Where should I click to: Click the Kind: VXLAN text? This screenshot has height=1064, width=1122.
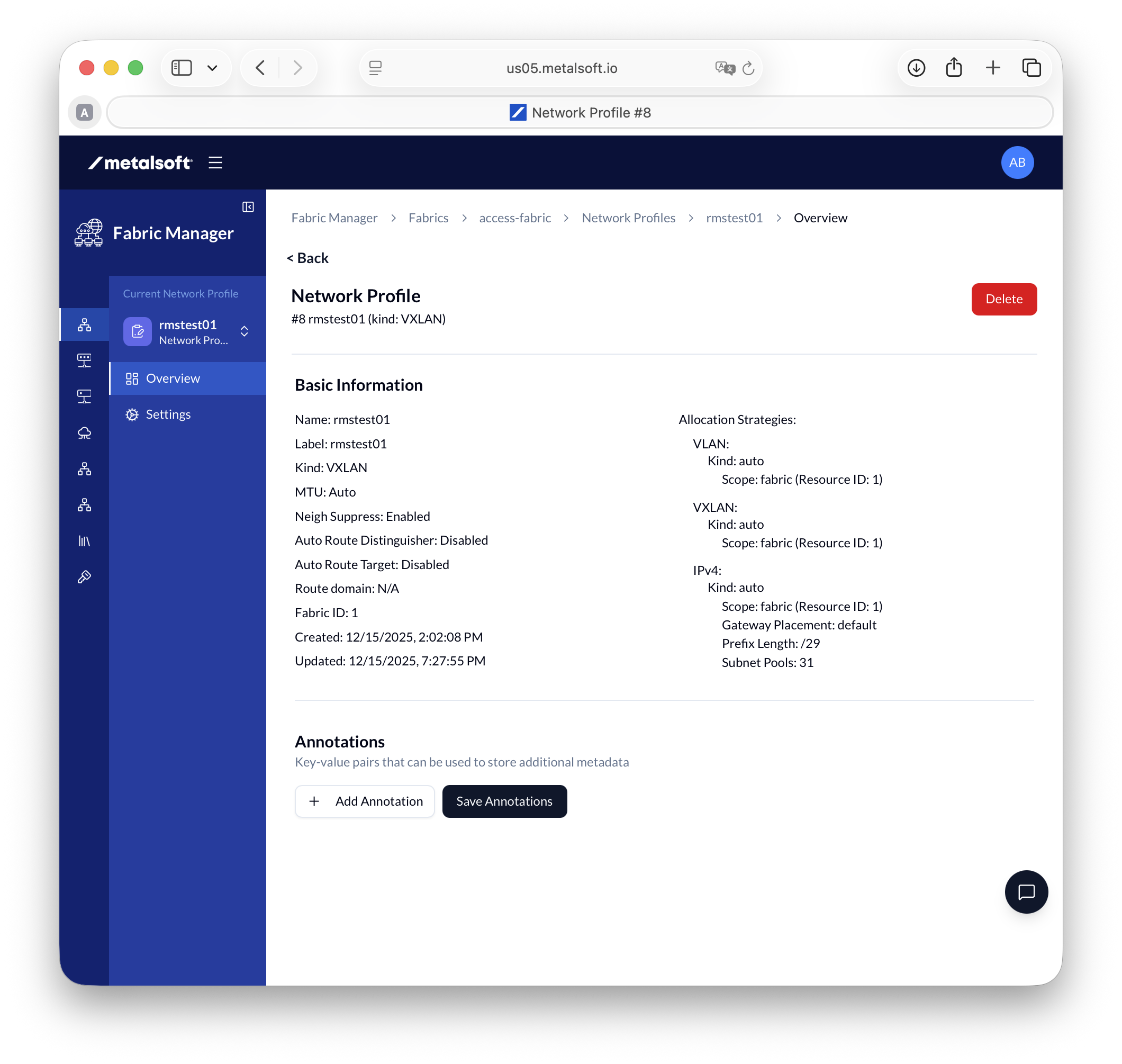(331, 467)
